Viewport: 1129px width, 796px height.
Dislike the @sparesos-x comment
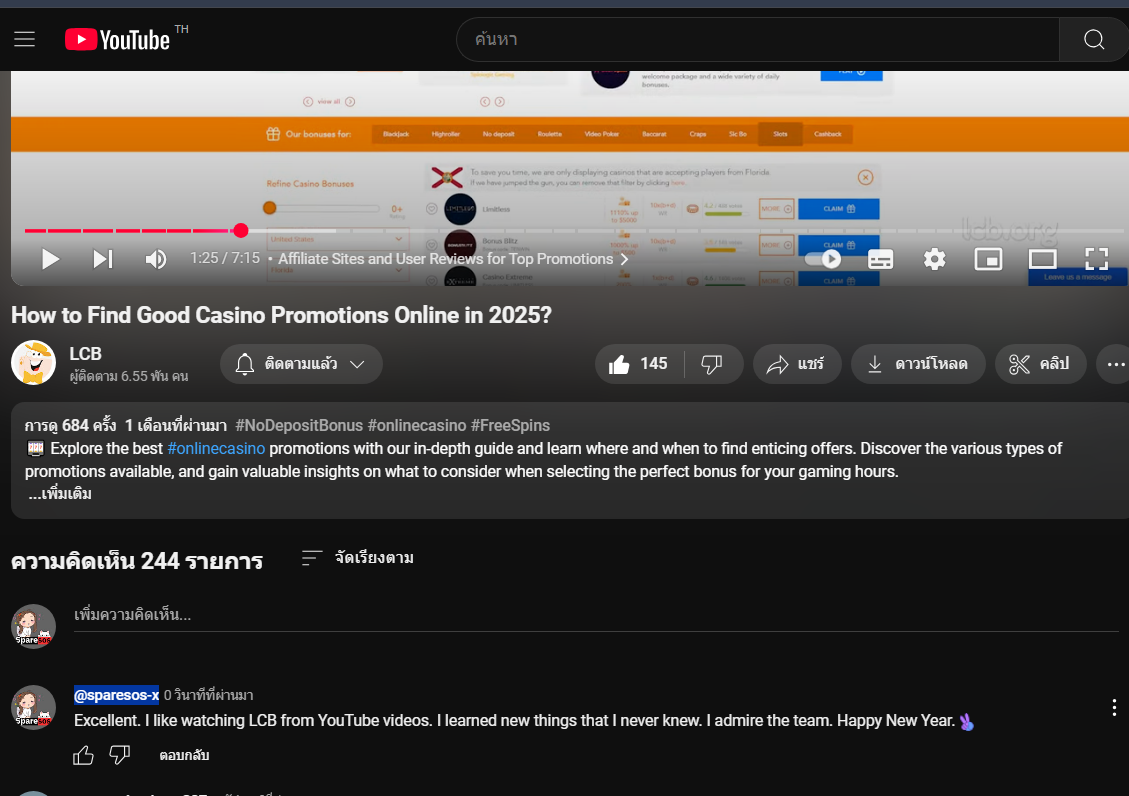[120, 755]
